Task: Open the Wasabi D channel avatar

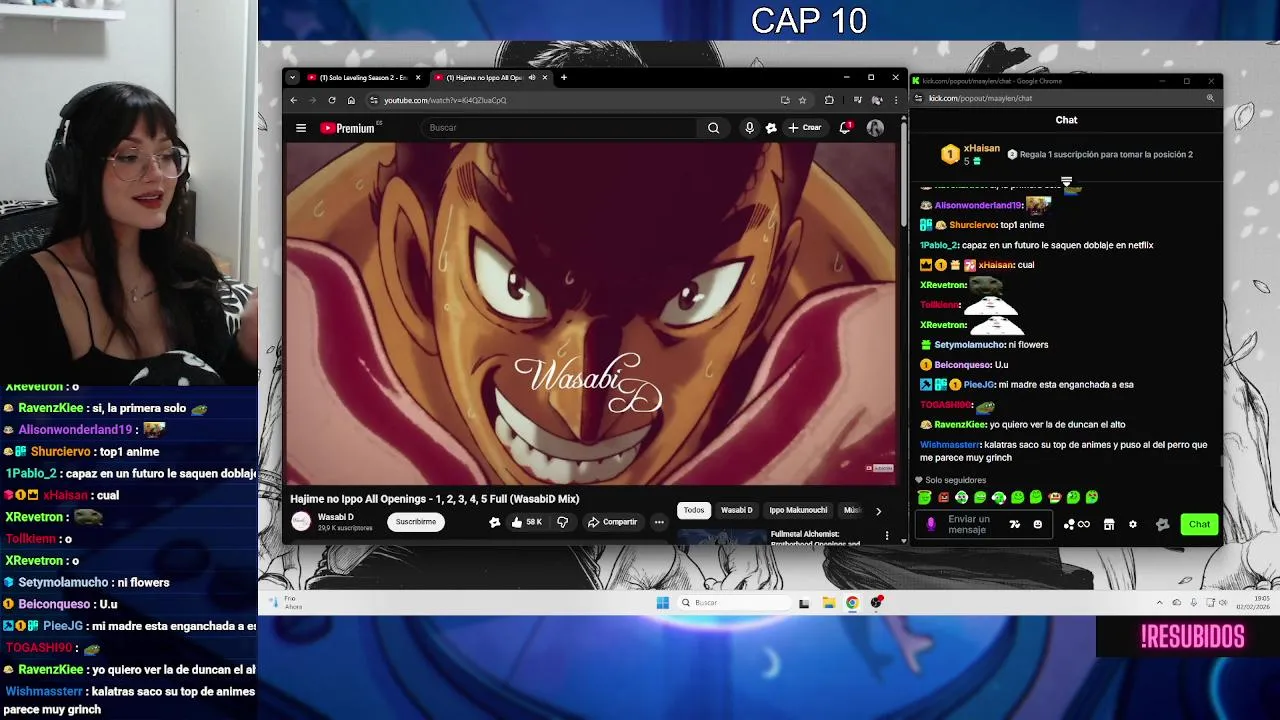Action: 301,521
